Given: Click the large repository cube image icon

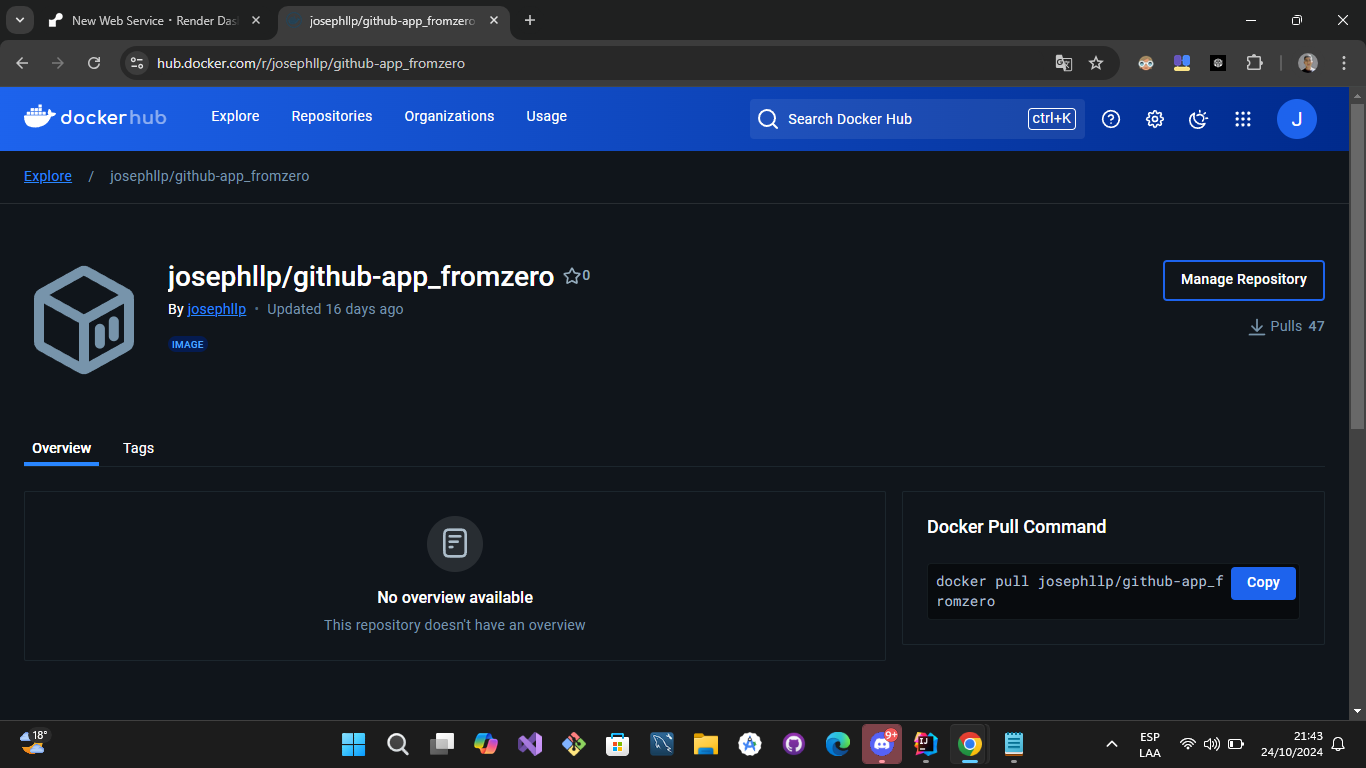Looking at the screenshot, I should pos(84,319).
